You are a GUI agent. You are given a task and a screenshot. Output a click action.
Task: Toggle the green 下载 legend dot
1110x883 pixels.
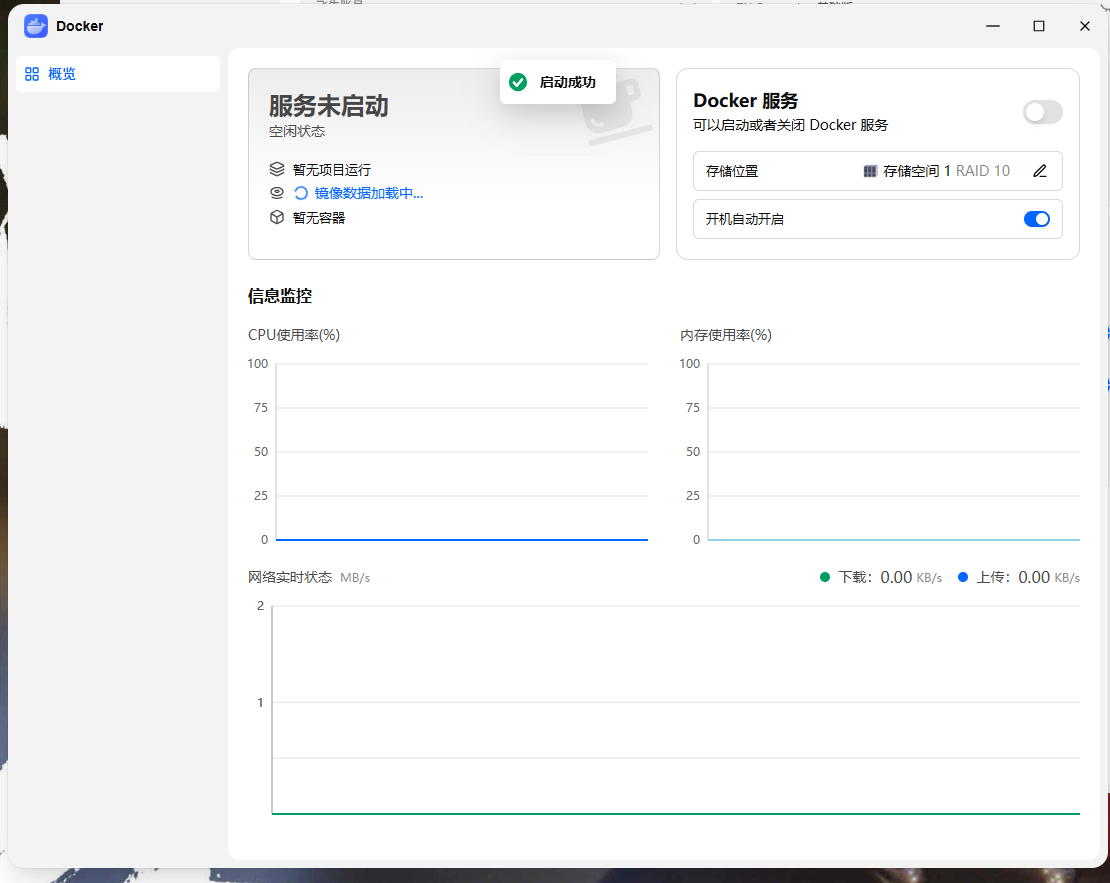click(824, 577)
